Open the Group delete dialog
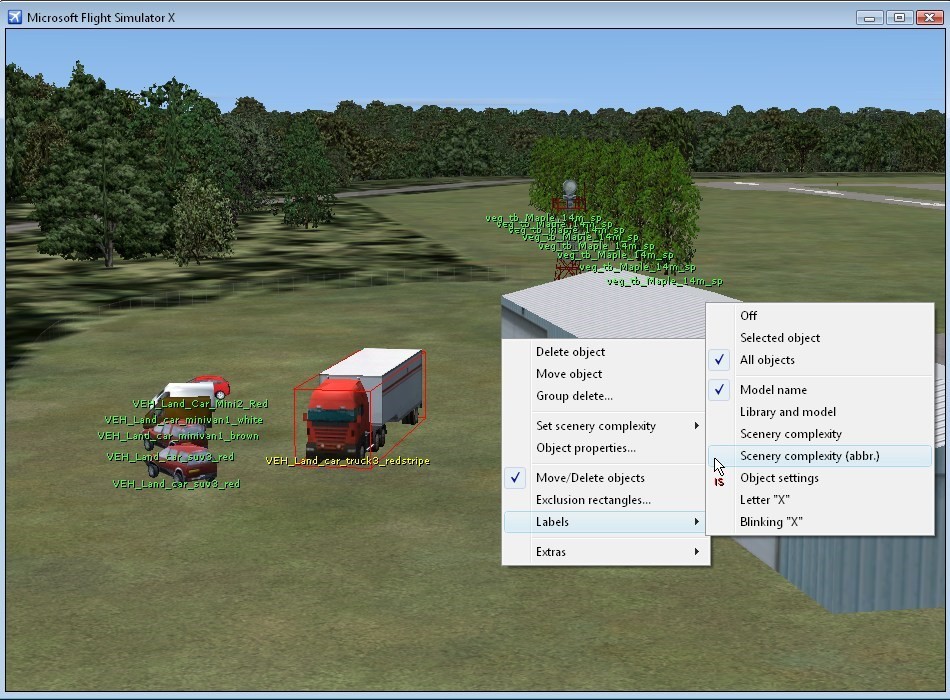 574,396
